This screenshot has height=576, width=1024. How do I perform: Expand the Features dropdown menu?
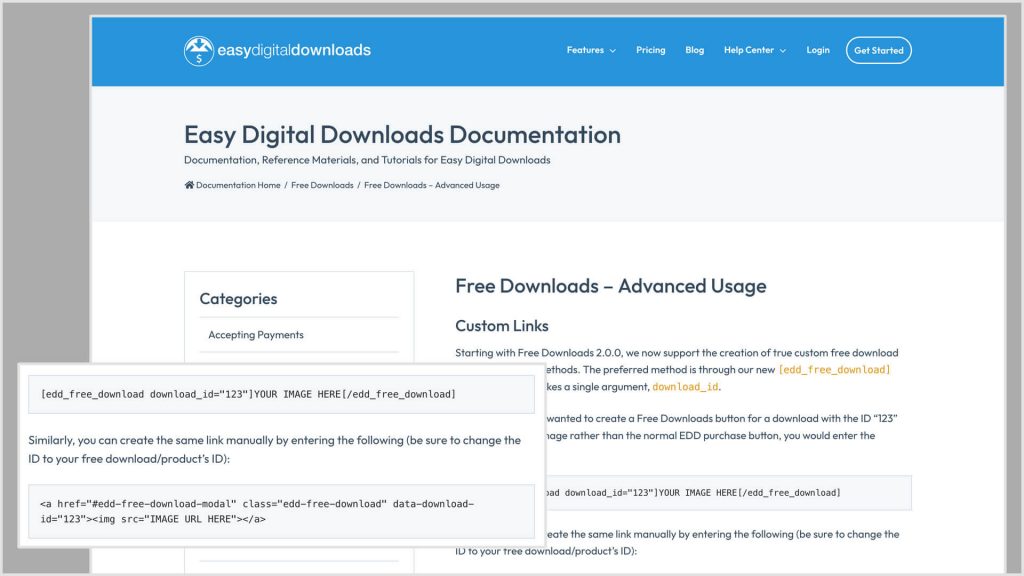[x=590, y=50]
